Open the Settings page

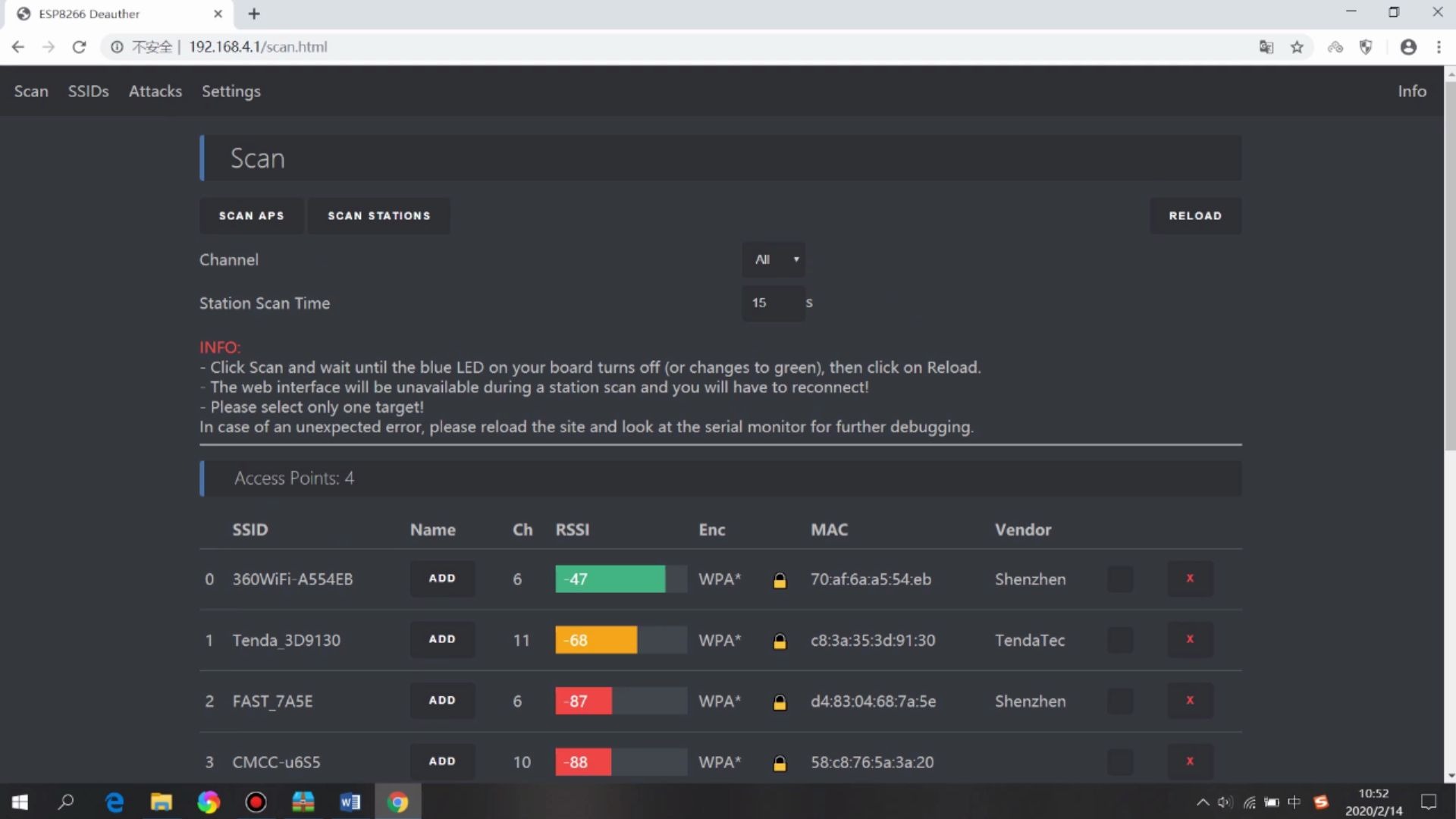coord(231,91)
